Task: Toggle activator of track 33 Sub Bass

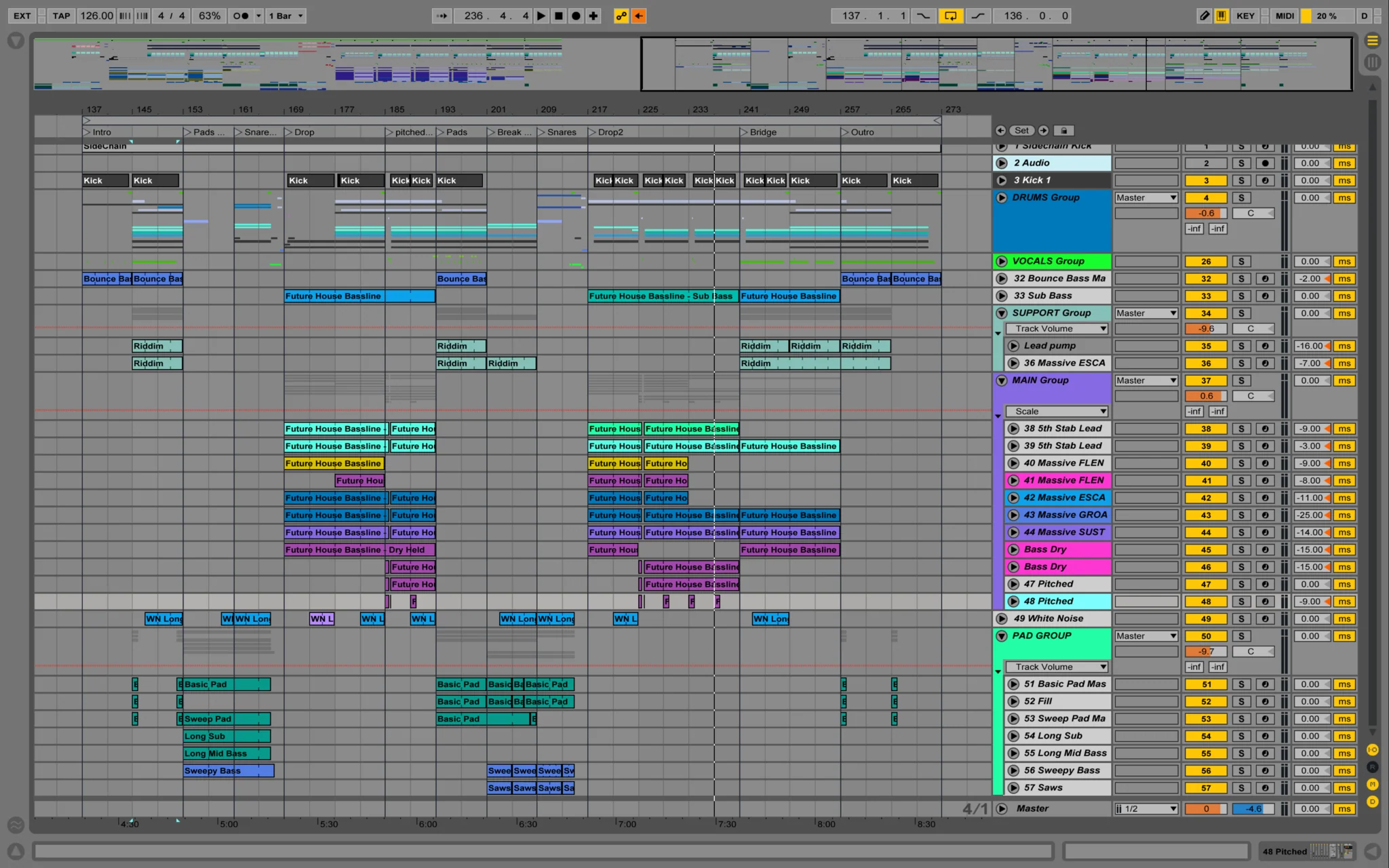Action: pyautogui.click(x=1206, y=296)
